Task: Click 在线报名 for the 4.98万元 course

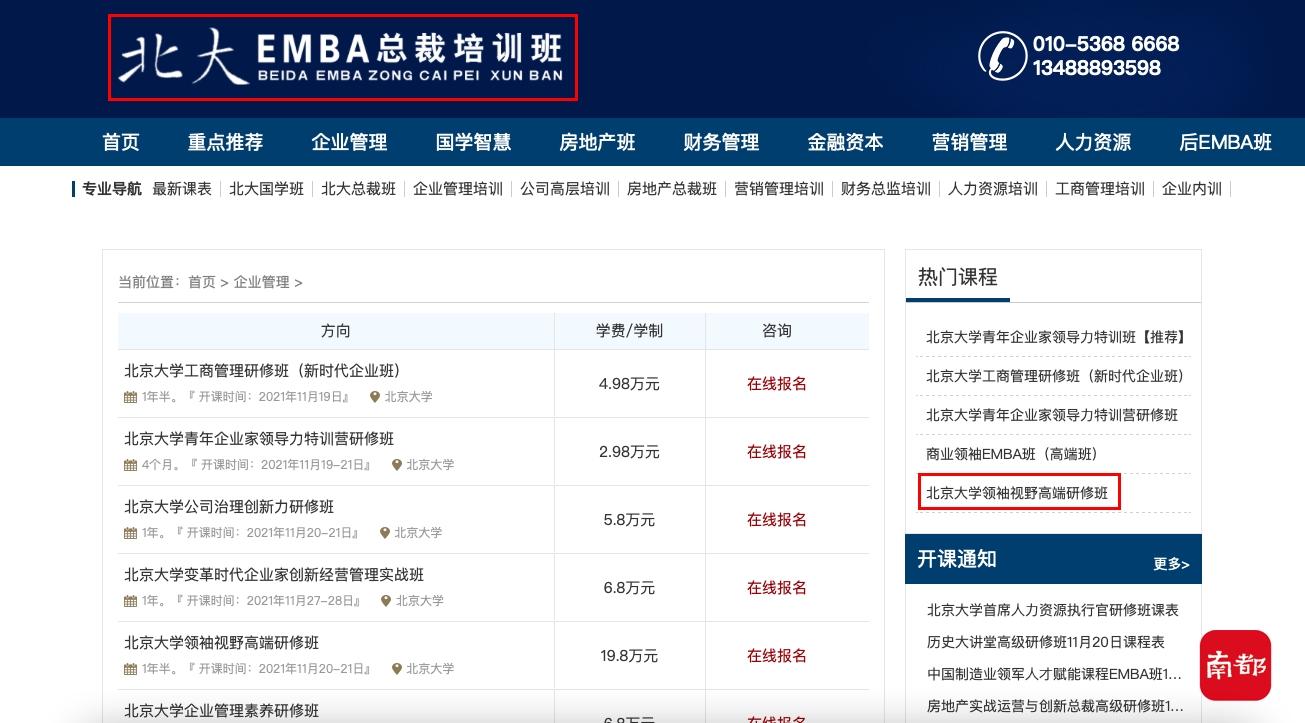Action: 777,384
